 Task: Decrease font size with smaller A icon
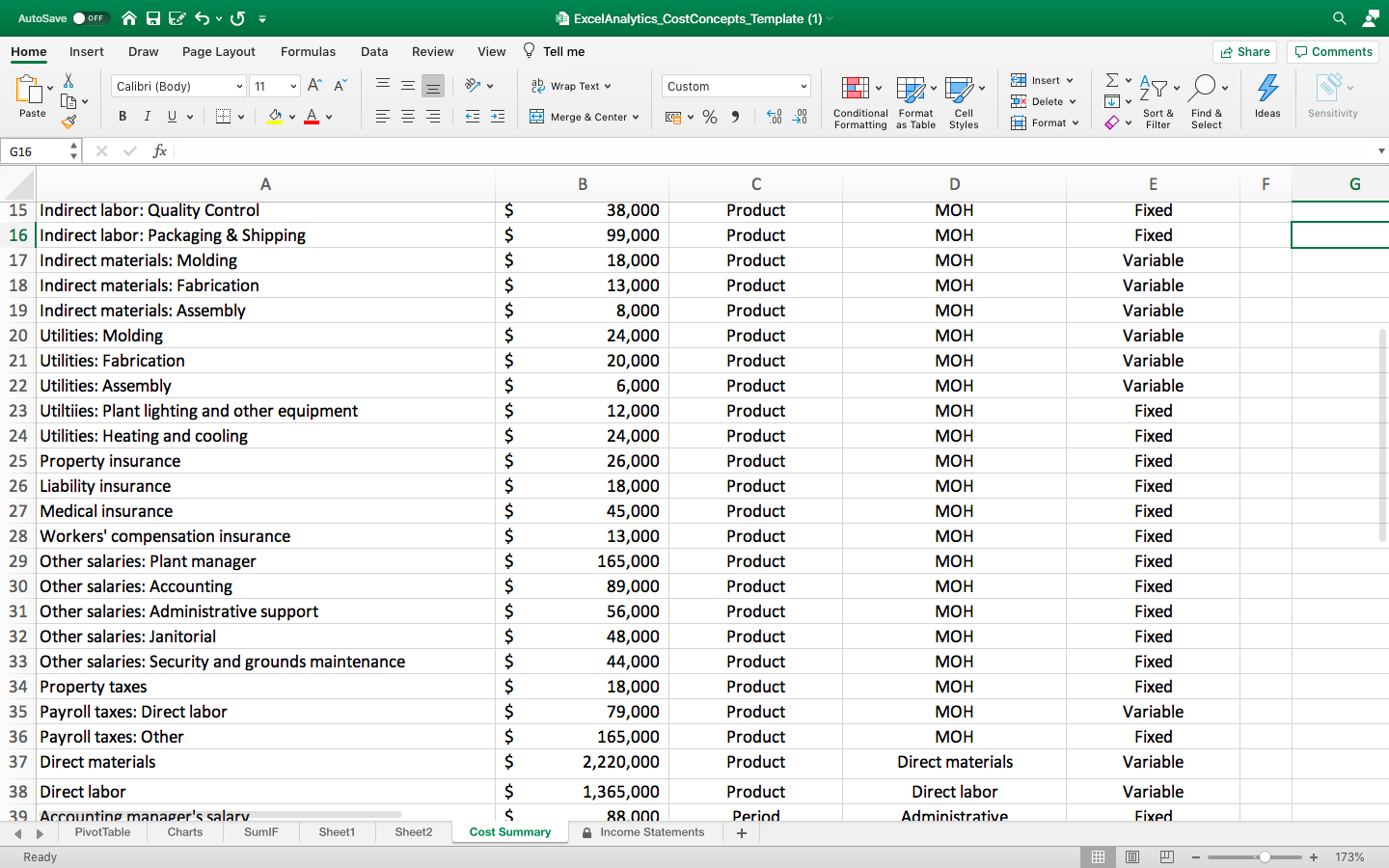click(340, 86)
